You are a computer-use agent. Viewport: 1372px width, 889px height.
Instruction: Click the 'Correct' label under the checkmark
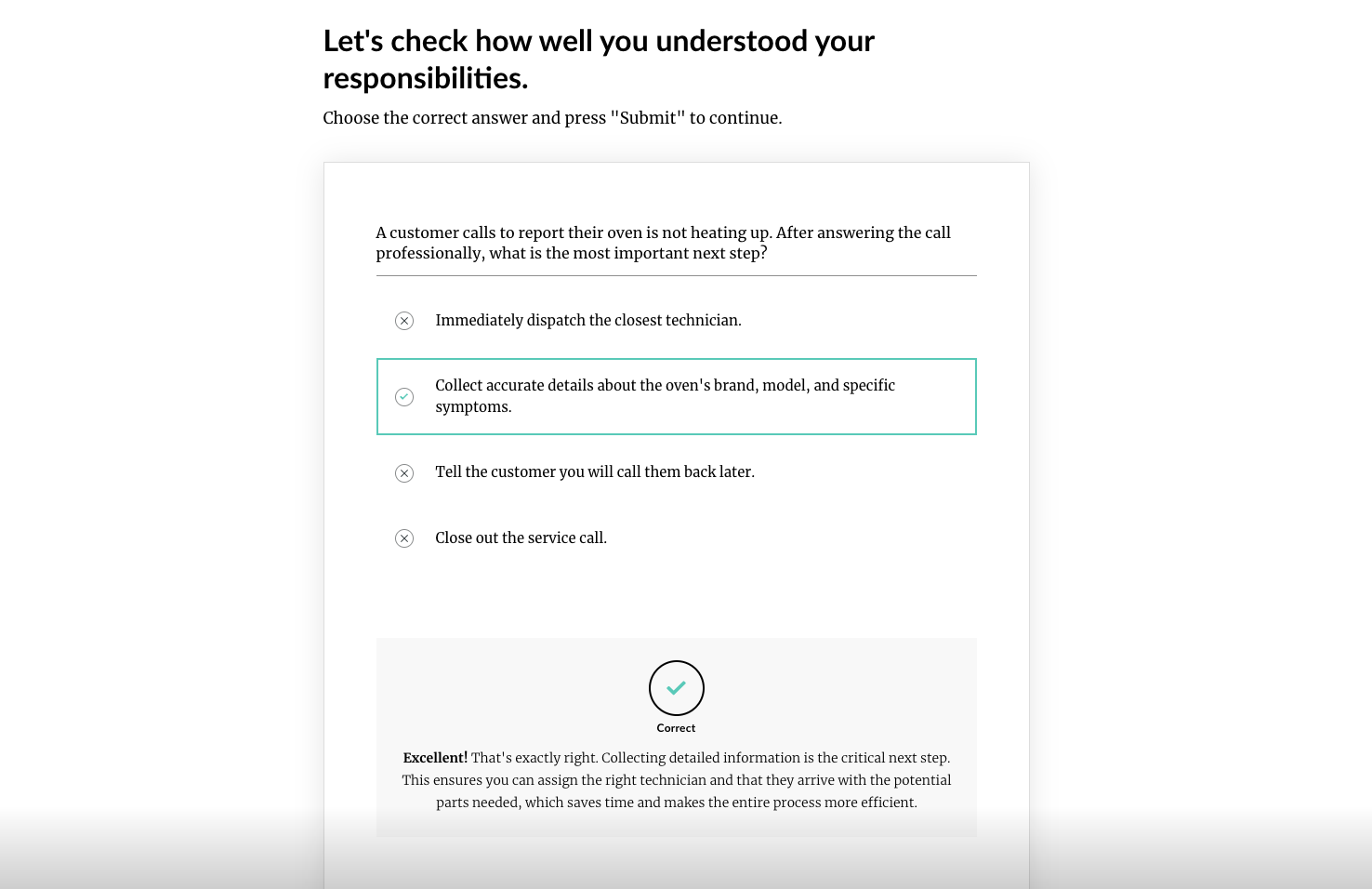coord(676,727)
